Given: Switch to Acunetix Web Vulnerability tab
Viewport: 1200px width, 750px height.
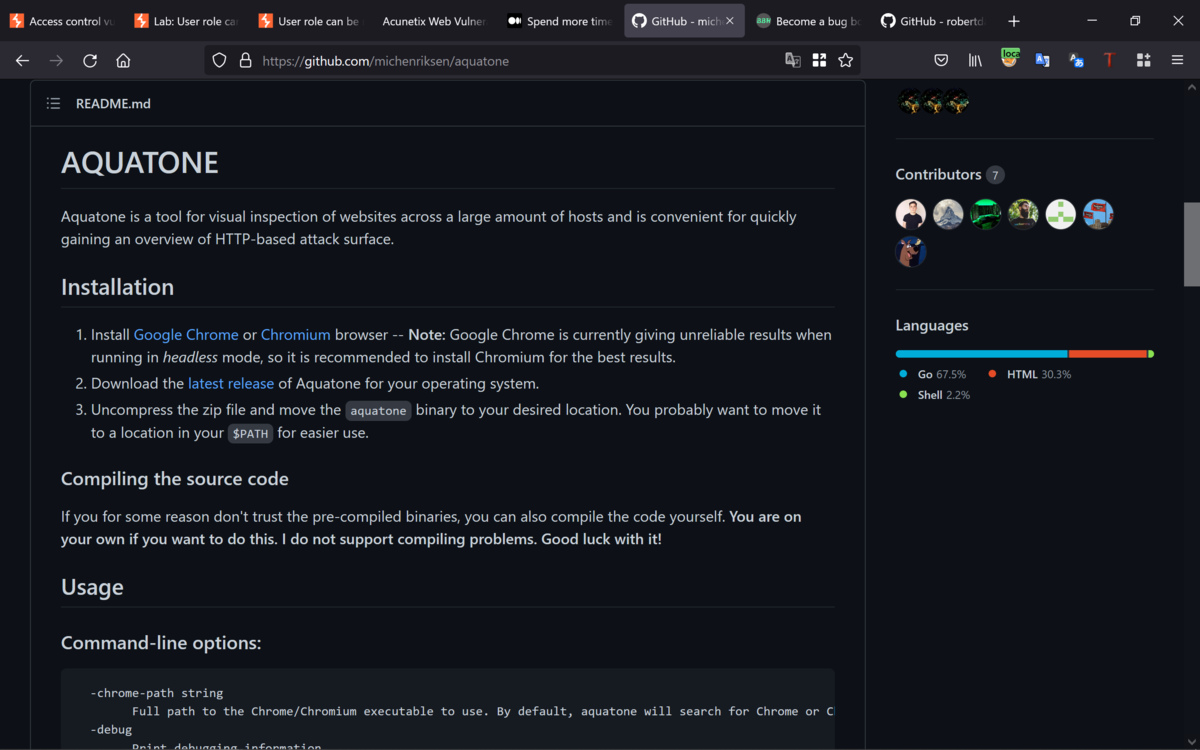Looking at the screenshot, I should 434,21.
